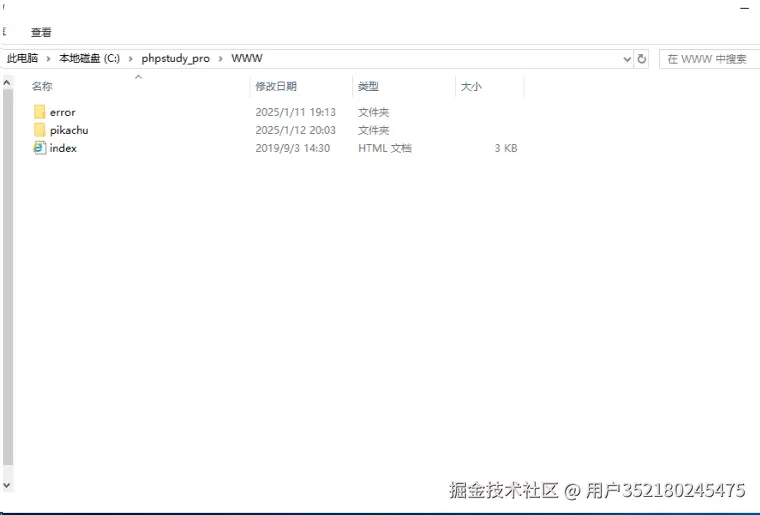The height and width of the screenshot is (515, 760).
Task: Select the index file name
Action: (63, 148)
